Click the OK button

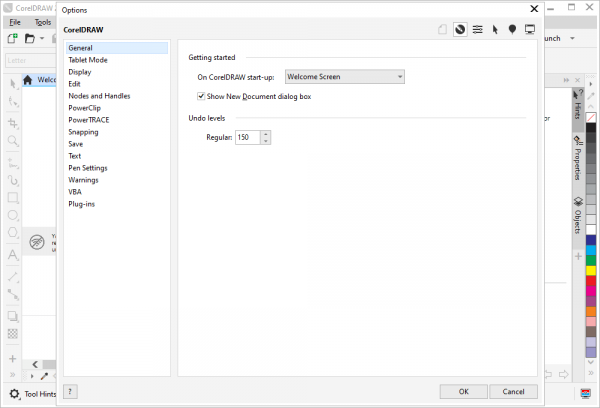pyautogui.click(x=463, y=391)
